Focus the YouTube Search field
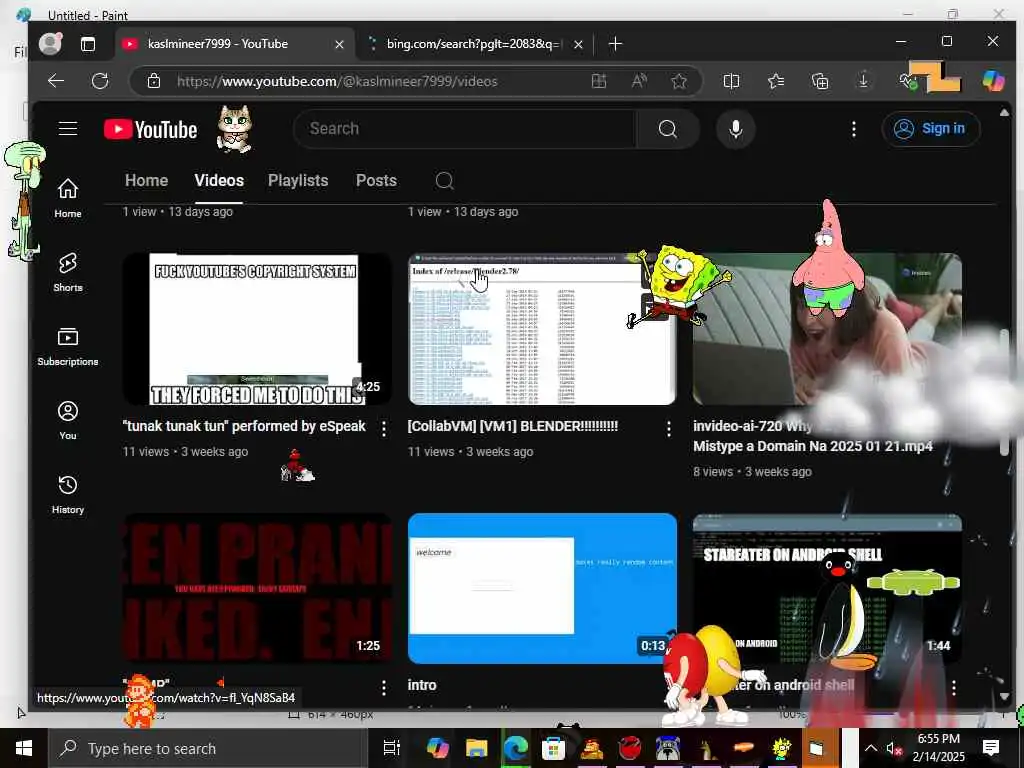This screenshot has height=768, width=1024. (x=465, y=129)
